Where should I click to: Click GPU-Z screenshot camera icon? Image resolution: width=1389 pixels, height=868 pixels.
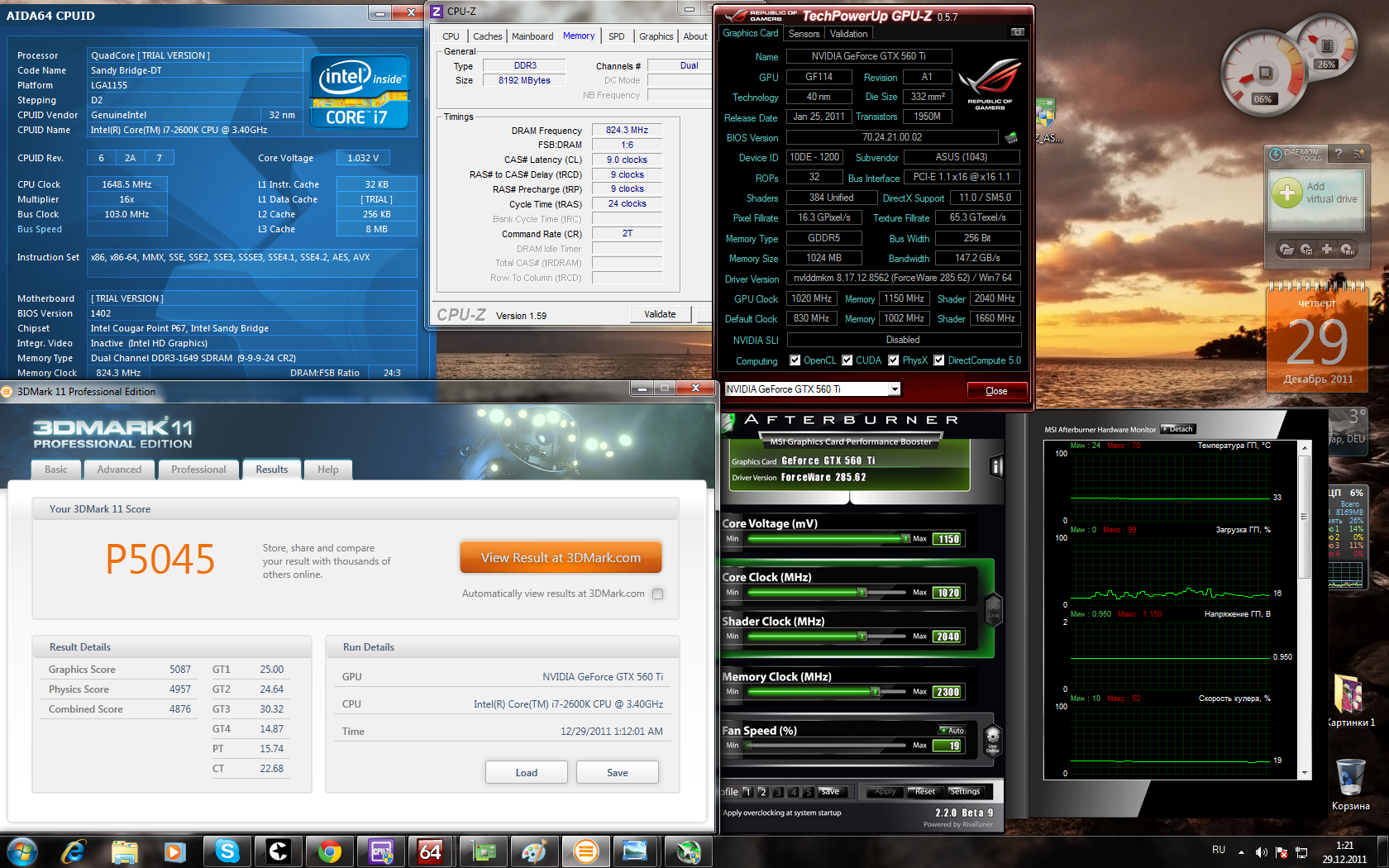(x=1018, y=32)
